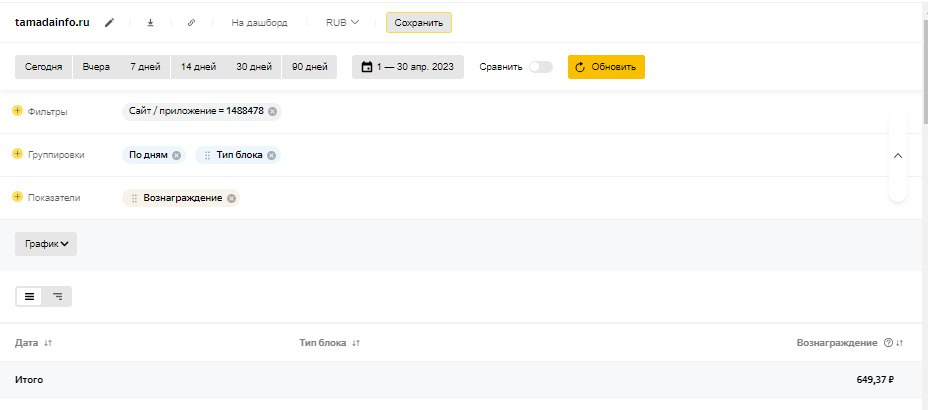Add a metric with the plus icon by Показатели
This screenshot has height=410, width=928.
[x=17, y=197]
